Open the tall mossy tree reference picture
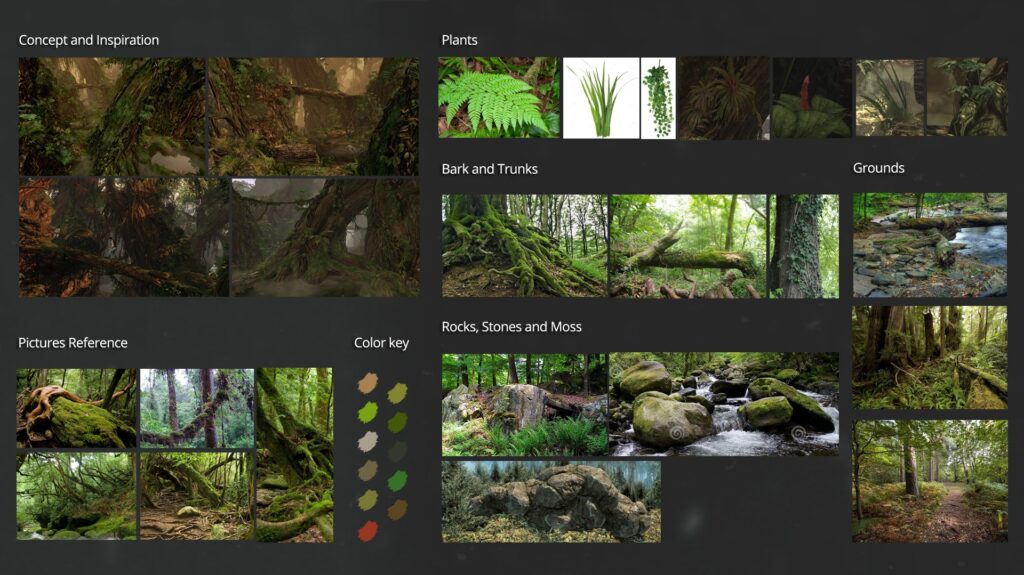The width and height of the screenshot is (1024, 575). (x=294, y=455)
